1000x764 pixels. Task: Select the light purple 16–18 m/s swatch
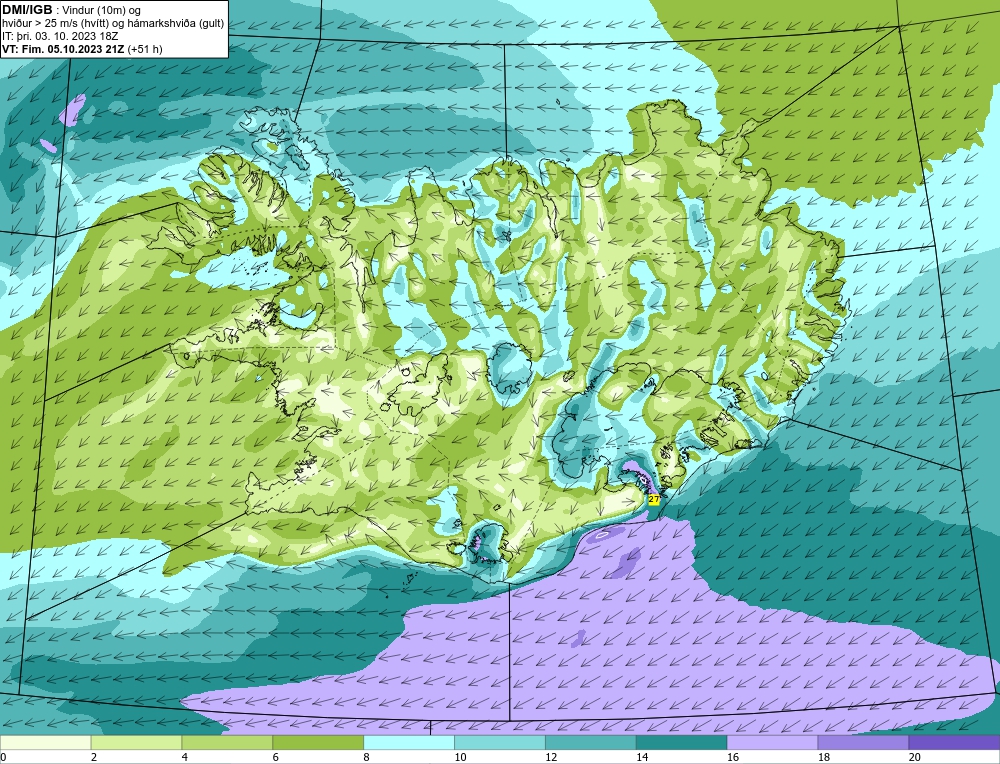[x=772, y=742]
